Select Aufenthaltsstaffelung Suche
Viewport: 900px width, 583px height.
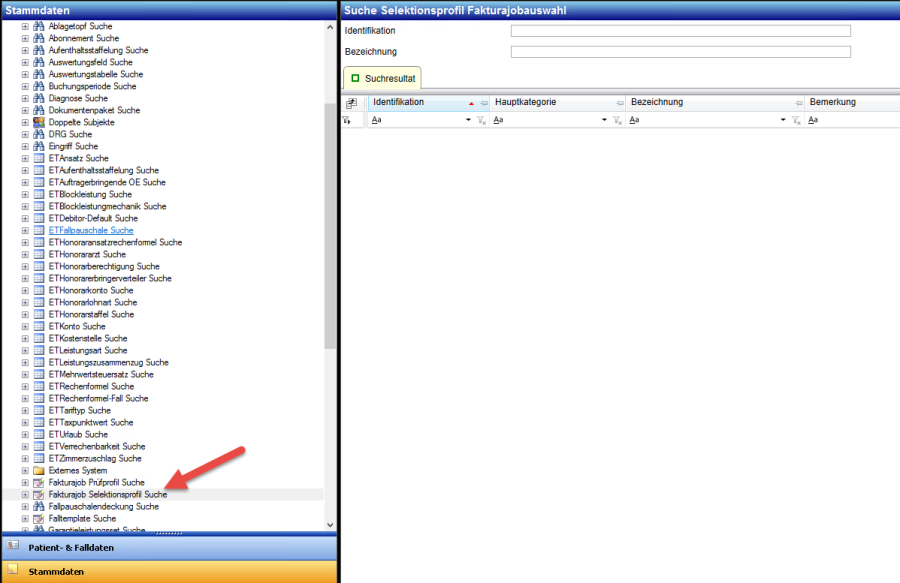(x=98, y=50)
